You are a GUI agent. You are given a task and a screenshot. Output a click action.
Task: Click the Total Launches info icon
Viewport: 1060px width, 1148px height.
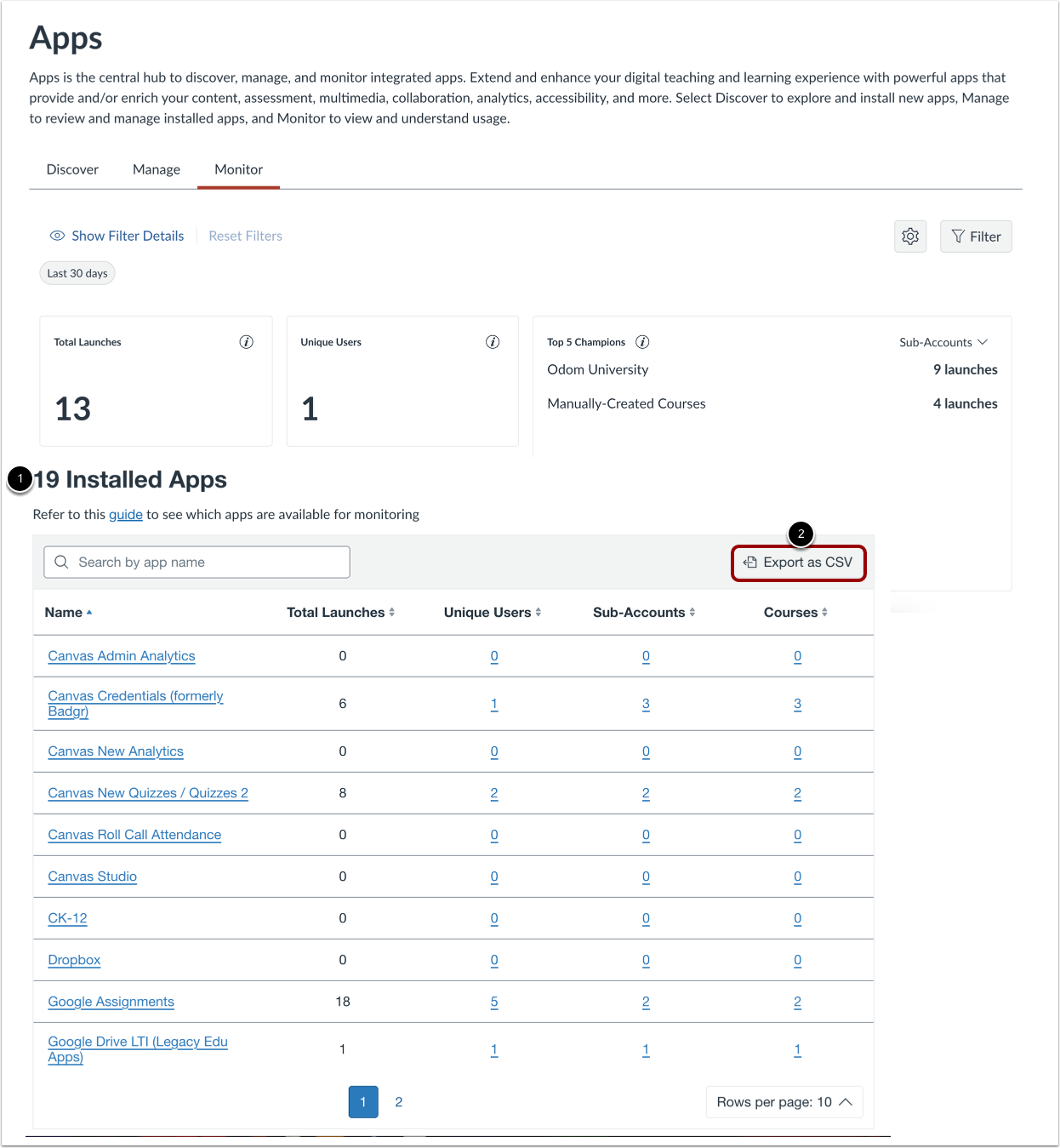246,341
